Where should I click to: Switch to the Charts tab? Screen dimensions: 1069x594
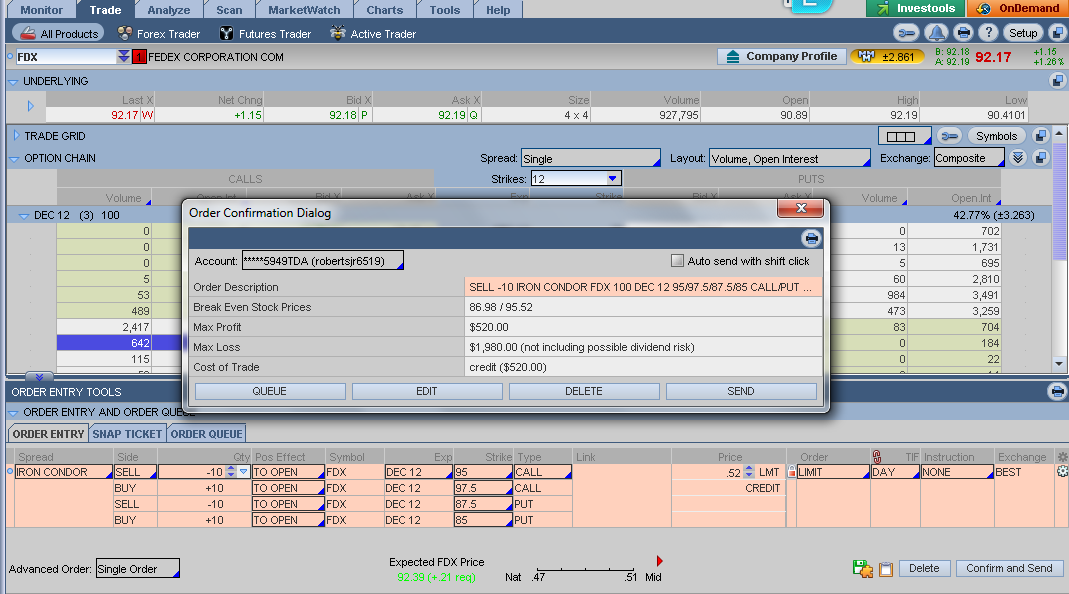click(x=384, y=10)
